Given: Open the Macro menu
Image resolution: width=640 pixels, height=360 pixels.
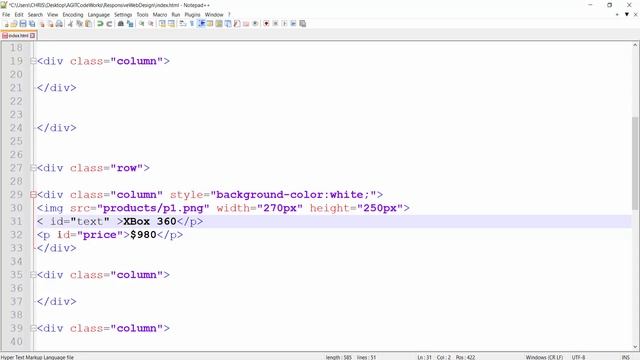Looking at the screenshot, I should point(160,15).
